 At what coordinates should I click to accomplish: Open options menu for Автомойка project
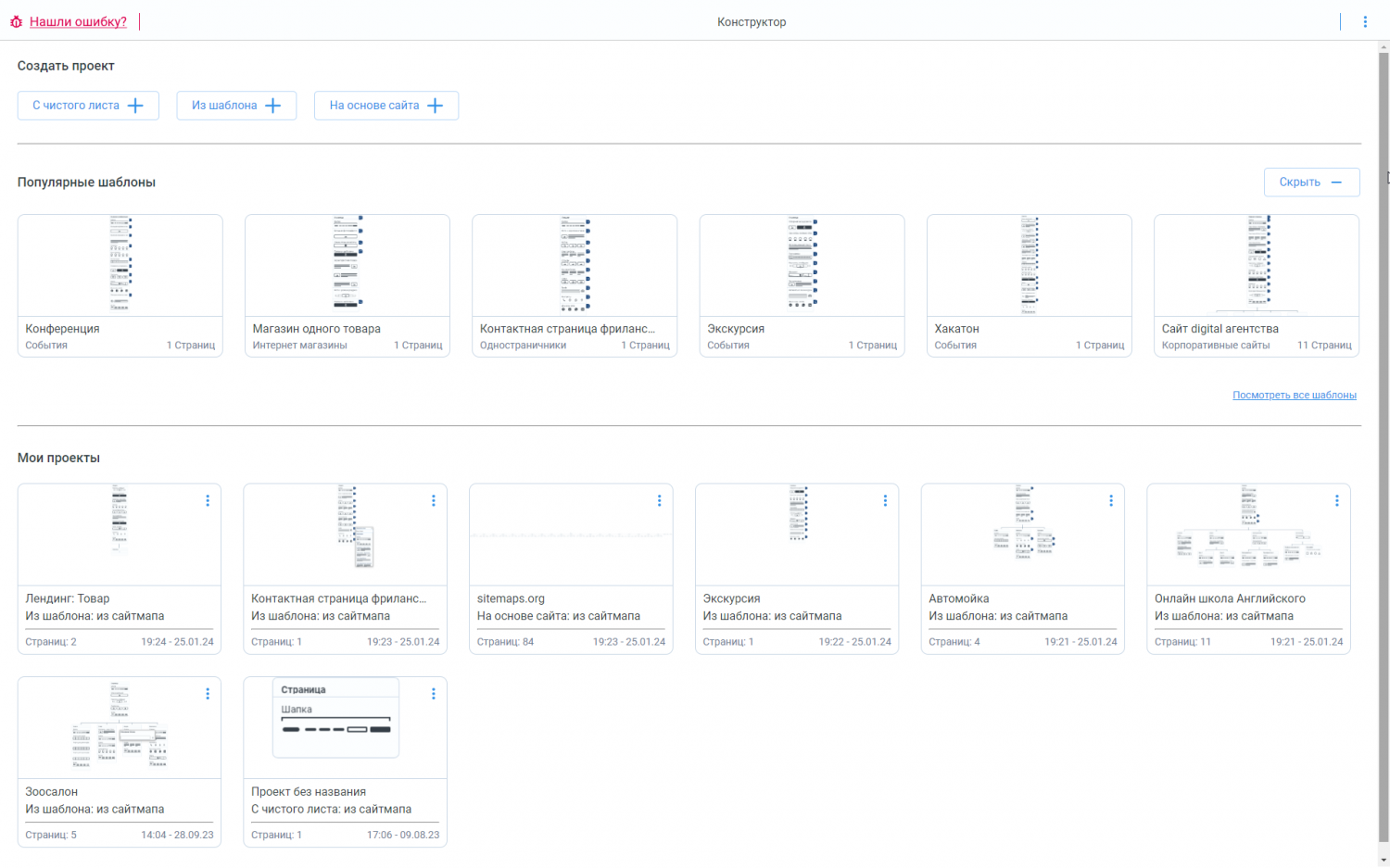click(x=1110, y=500)
